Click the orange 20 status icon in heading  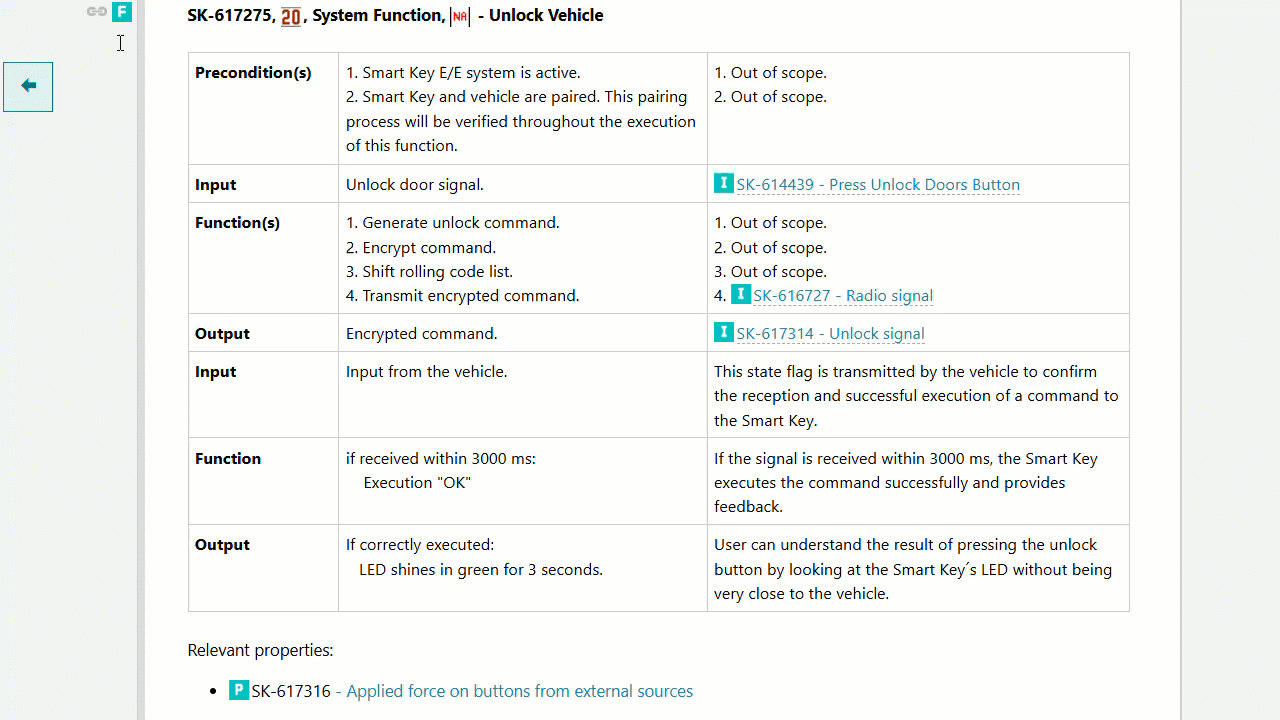tap(291, 16)
